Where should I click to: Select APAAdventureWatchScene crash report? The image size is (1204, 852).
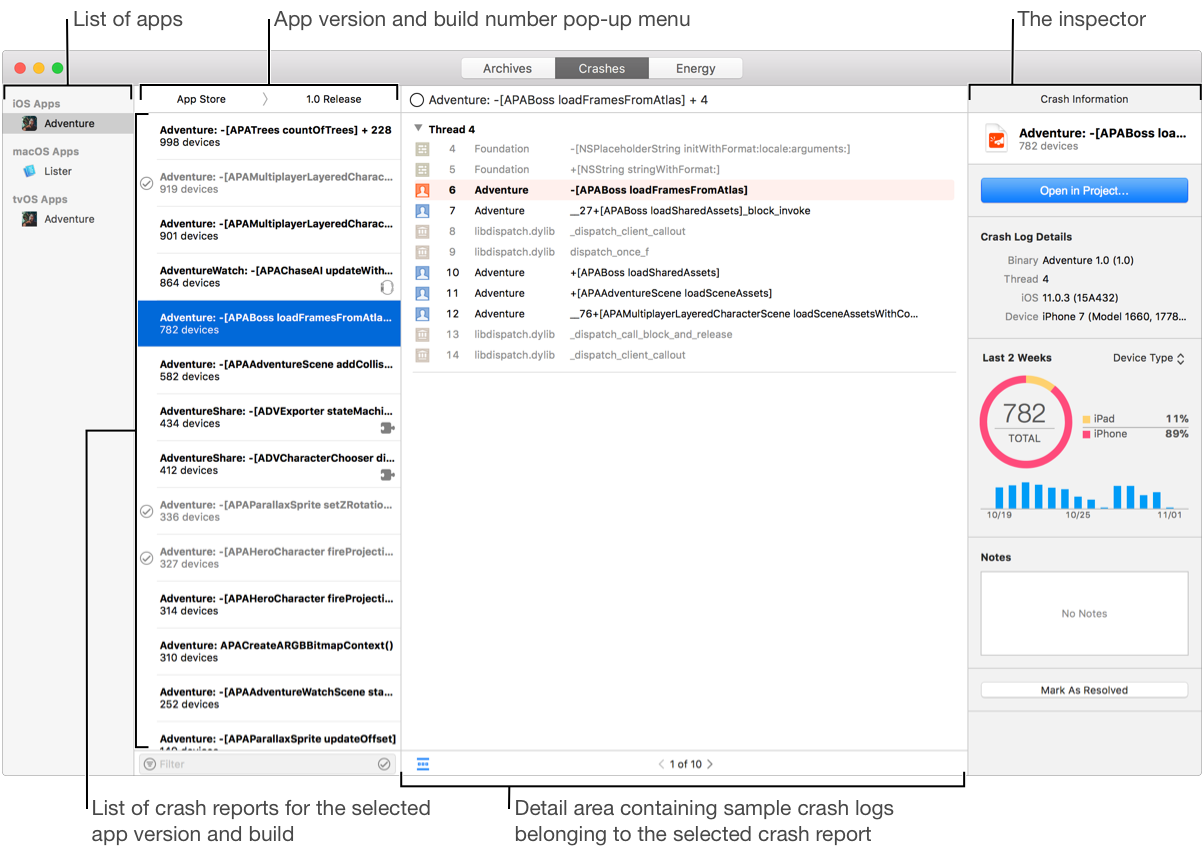tap(269, 698)
